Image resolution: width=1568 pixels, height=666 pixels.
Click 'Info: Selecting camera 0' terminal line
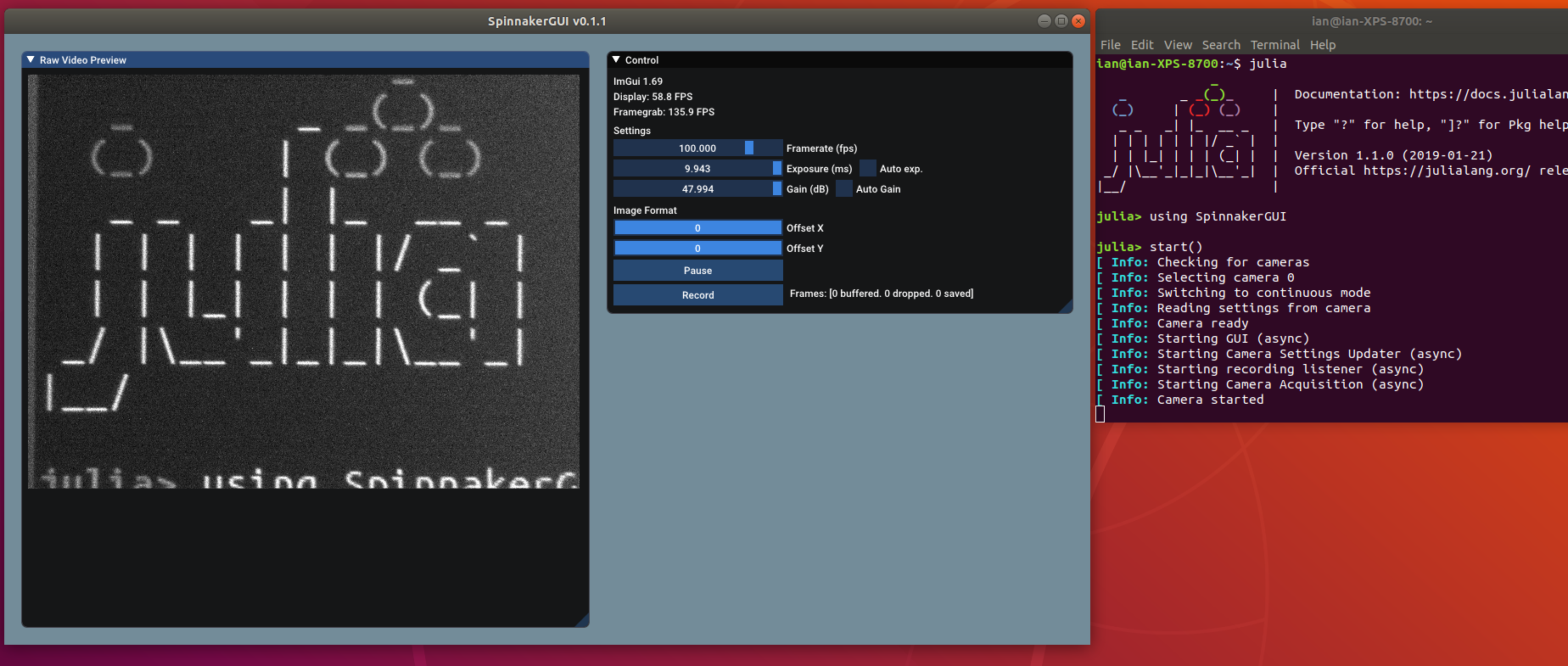click(1196, 277)
